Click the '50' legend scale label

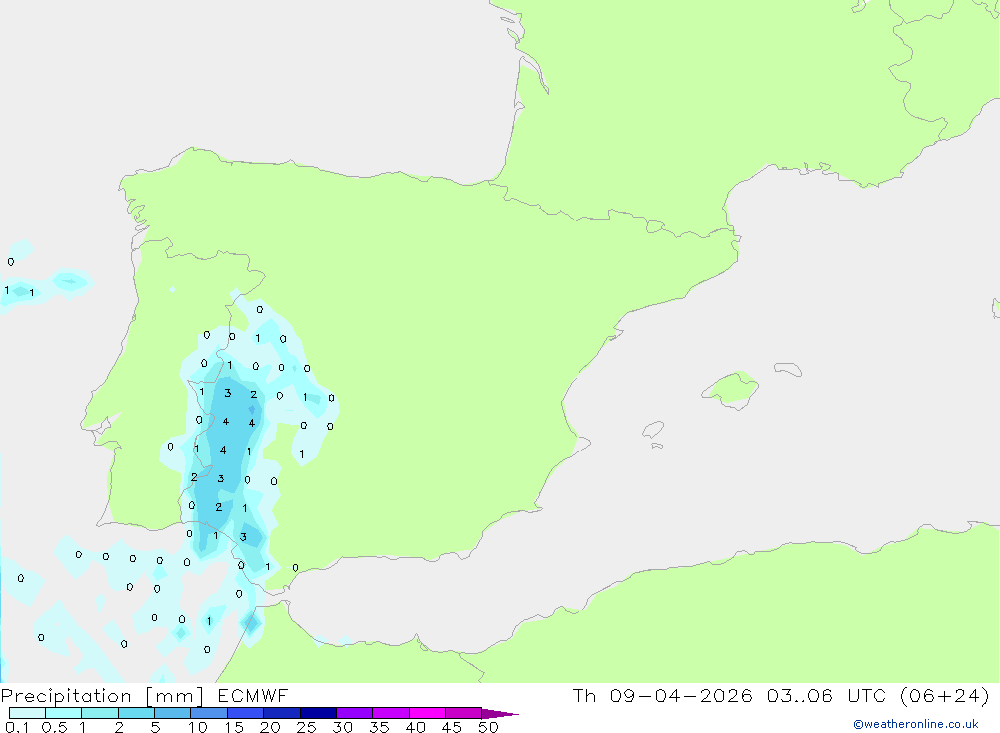click(x=489, y=727)
